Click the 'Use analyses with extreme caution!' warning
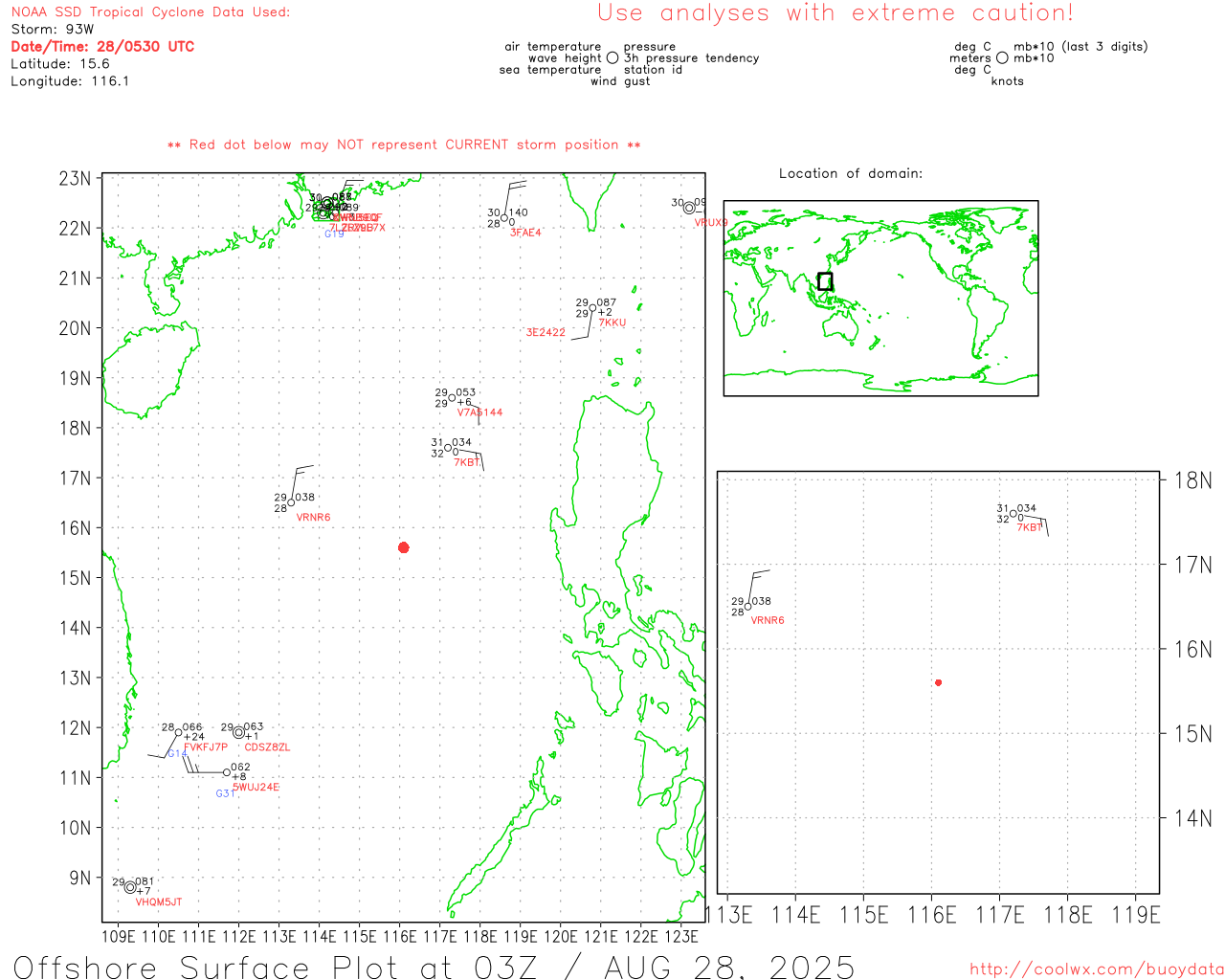The width and height of the screenshot is (1225, 980). 835,13
